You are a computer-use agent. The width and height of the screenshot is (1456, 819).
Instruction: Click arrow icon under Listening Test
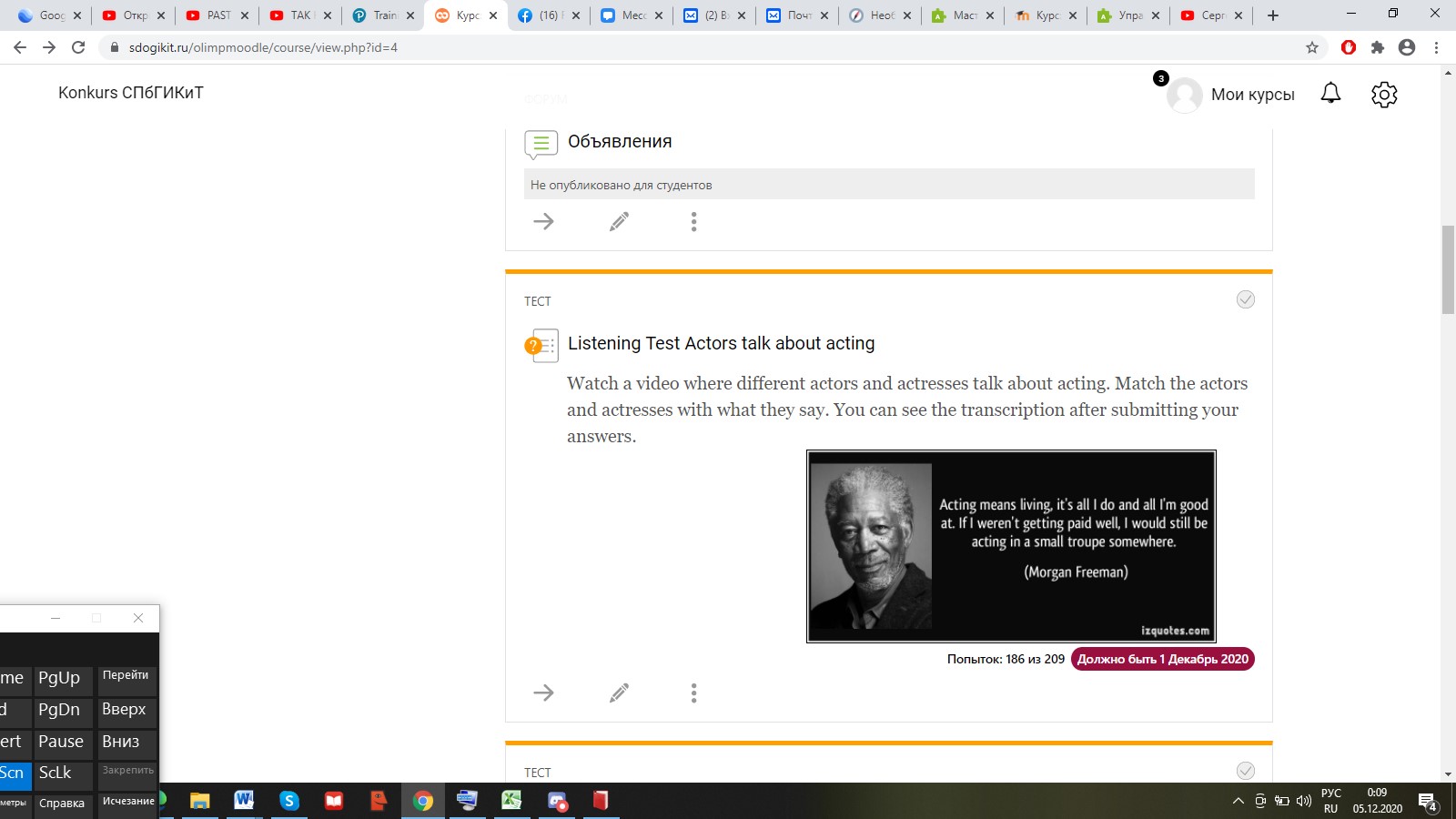coord(543,693)
